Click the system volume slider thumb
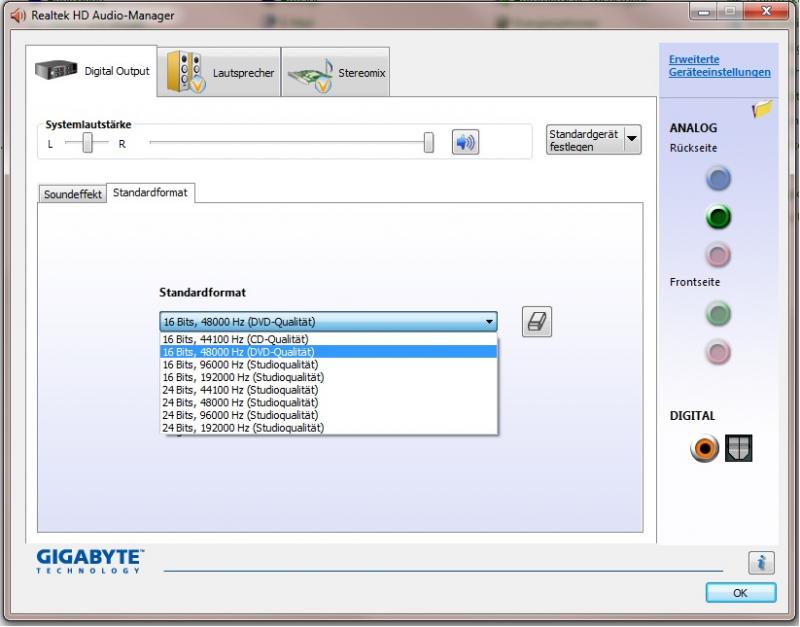The height and width of the screenshot is (627, 800). point(429,142)
